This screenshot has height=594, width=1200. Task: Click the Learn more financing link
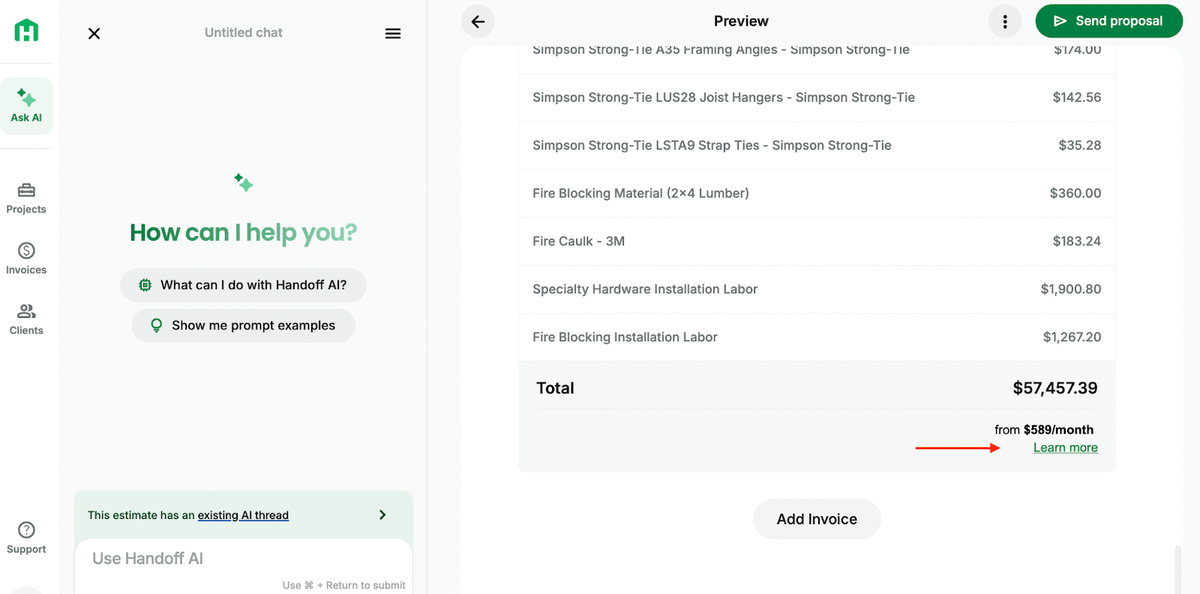tap(1065, 448)
